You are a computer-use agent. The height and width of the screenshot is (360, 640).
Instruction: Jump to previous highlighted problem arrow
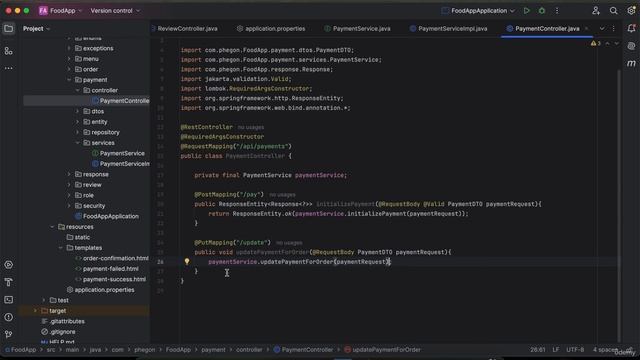[x=607, y=43]
